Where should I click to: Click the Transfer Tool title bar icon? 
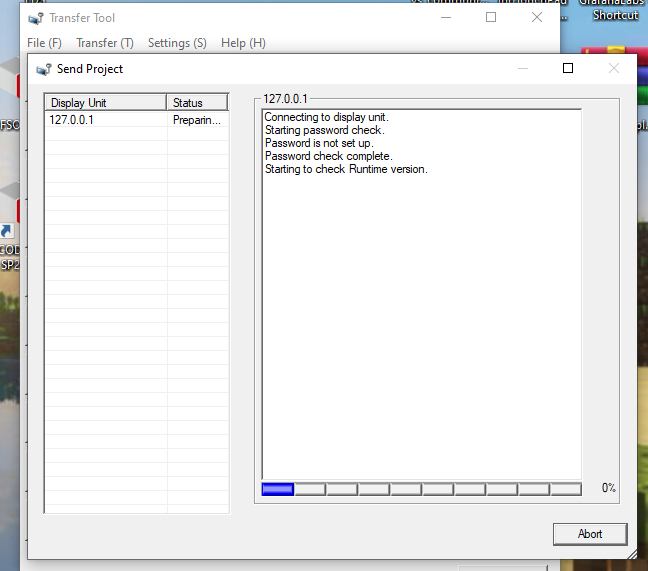pyautogui.click(x=36, y=18)
